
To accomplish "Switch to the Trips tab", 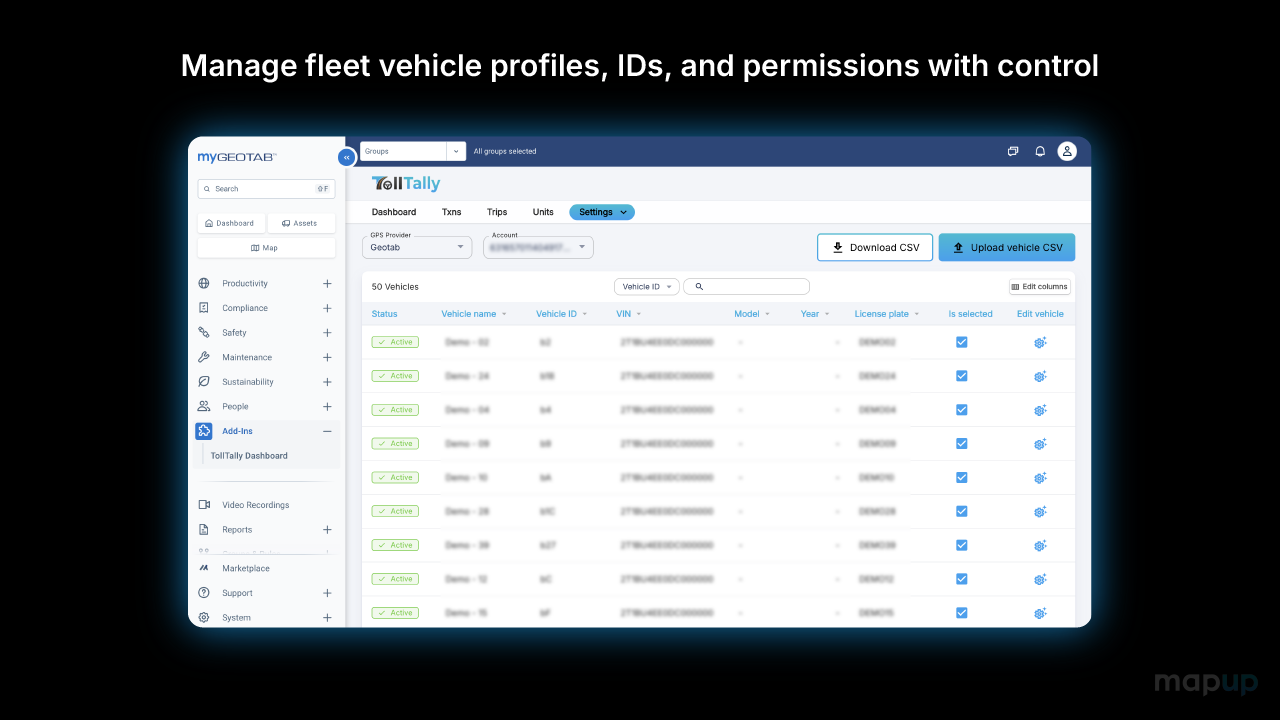I will click(497, 212).
